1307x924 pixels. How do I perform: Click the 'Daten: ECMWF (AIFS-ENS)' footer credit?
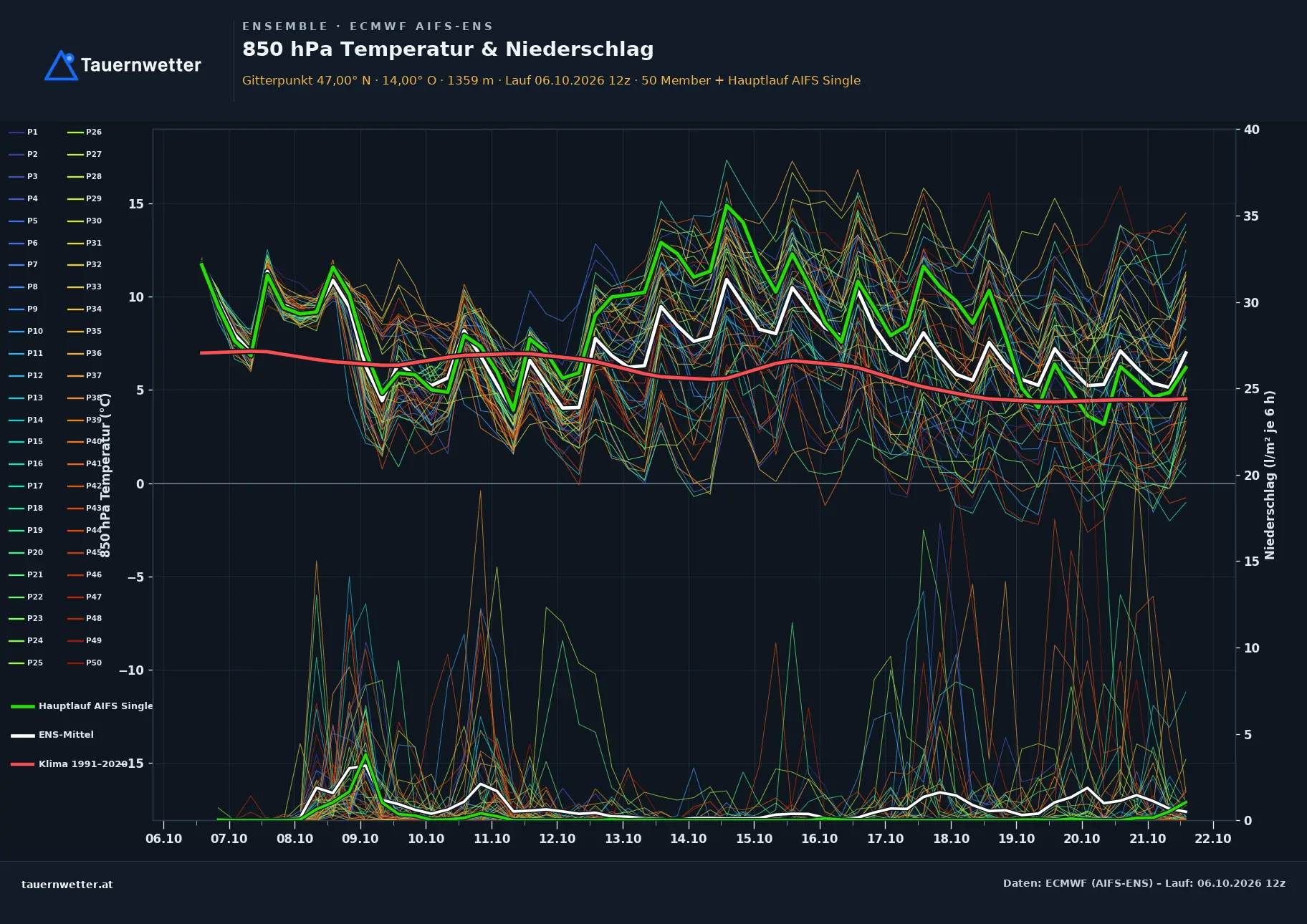[x=1144, y=883]
